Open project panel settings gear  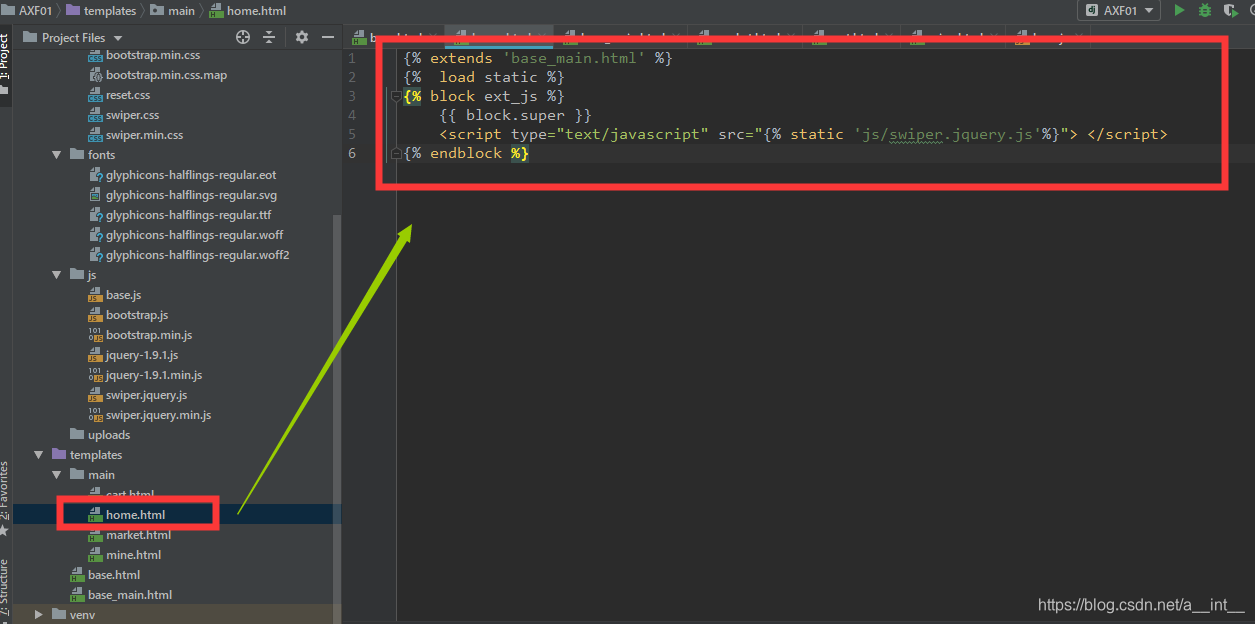pos(302,37)
